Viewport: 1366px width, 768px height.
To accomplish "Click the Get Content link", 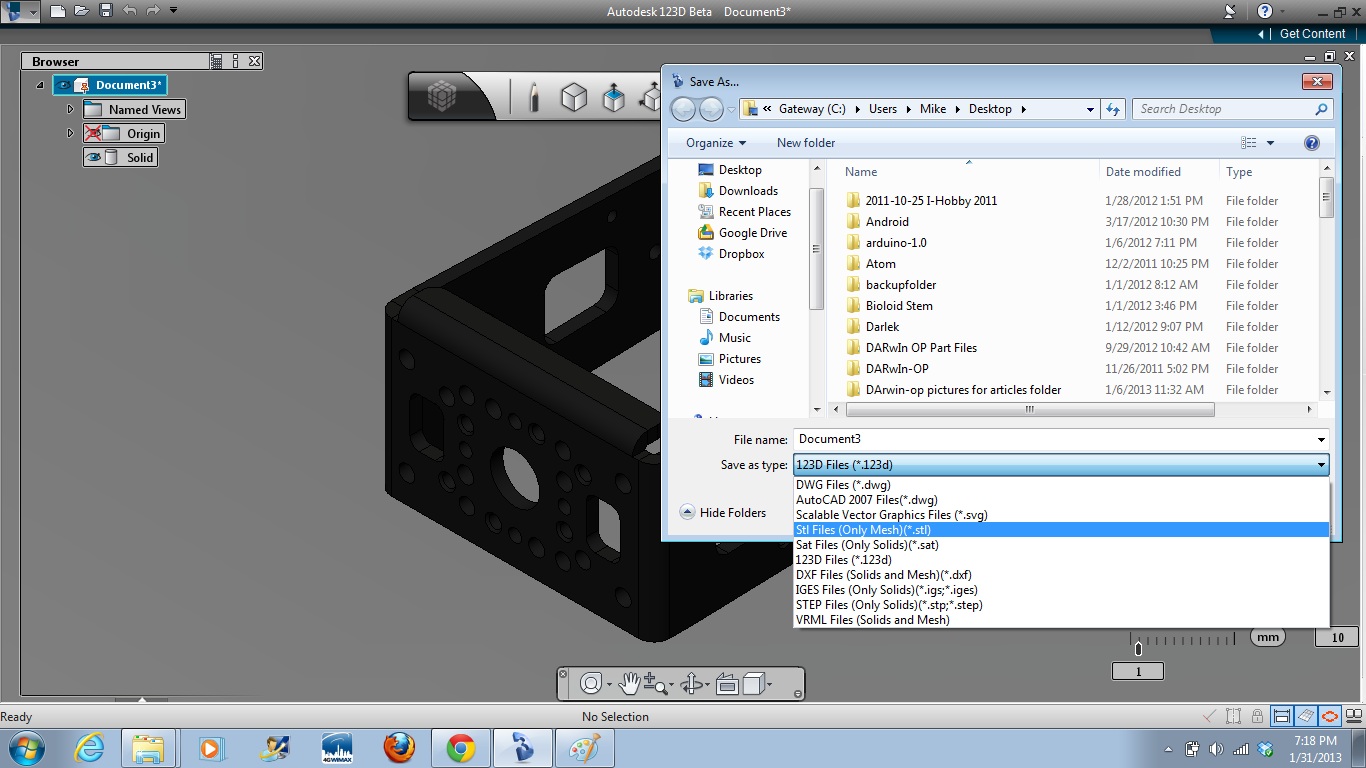I will (1312, 33).
